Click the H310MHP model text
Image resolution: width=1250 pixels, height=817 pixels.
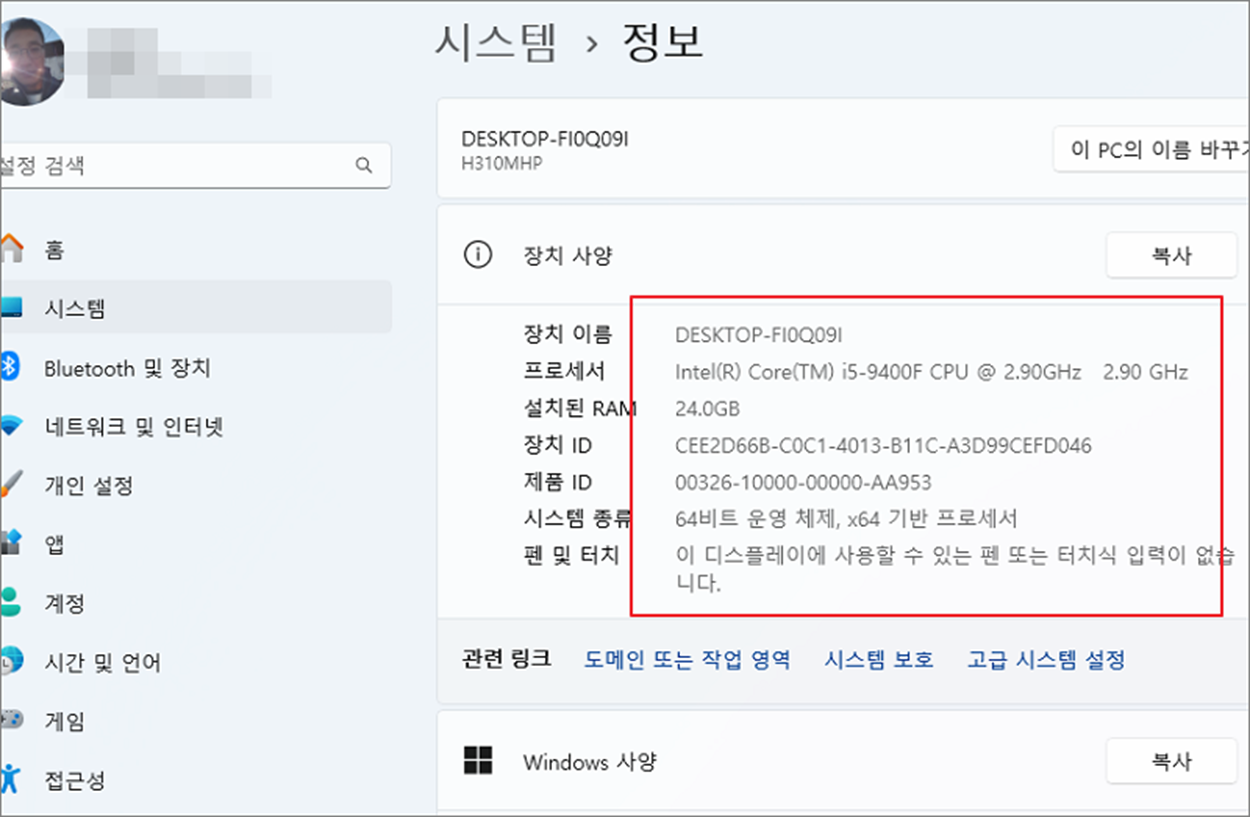502,163
